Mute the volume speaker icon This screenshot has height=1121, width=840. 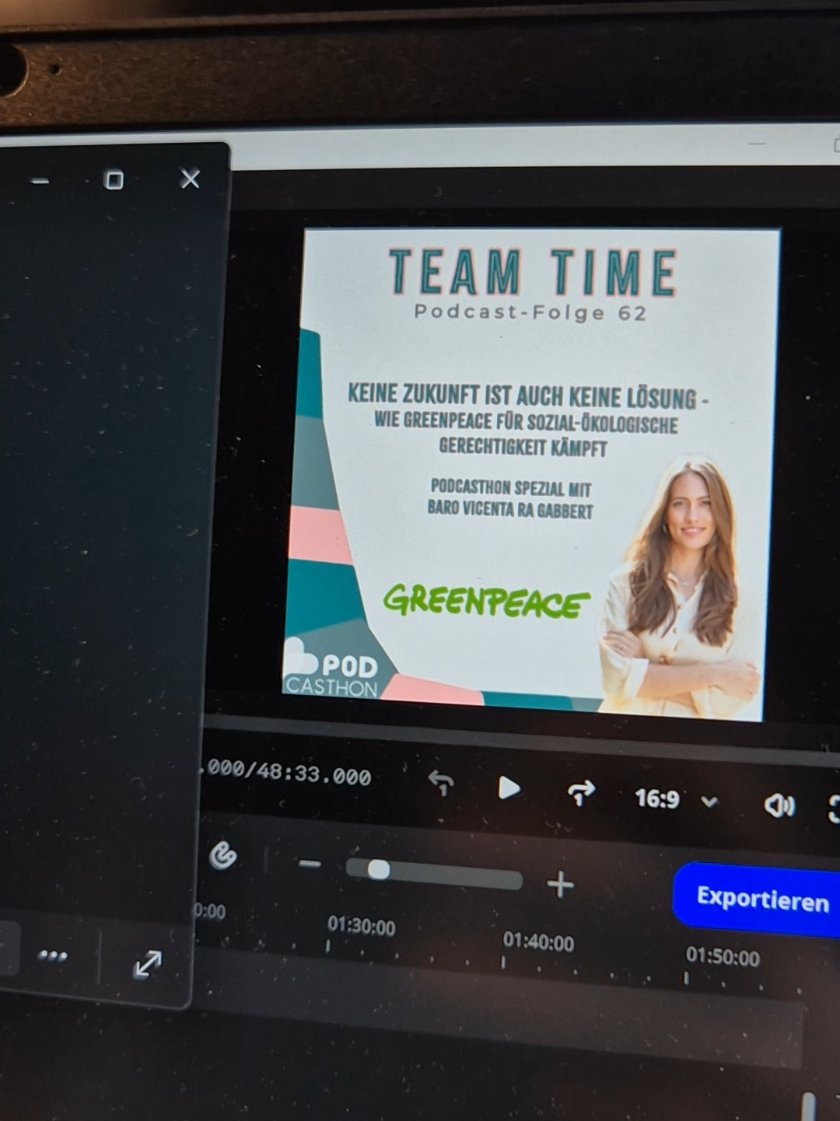point(779,806)
